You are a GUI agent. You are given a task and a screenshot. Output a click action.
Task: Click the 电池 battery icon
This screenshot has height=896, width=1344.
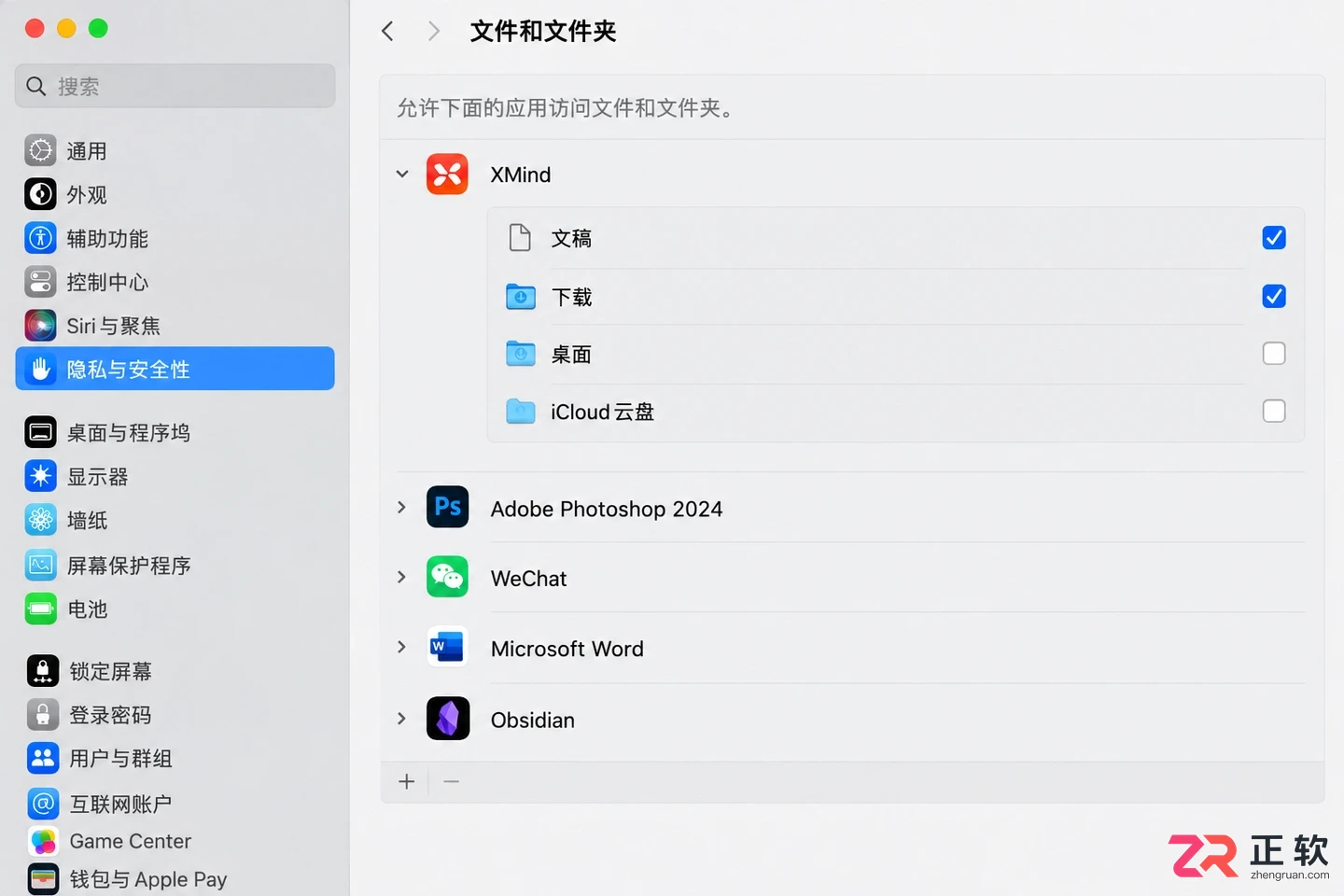point(40,609)
